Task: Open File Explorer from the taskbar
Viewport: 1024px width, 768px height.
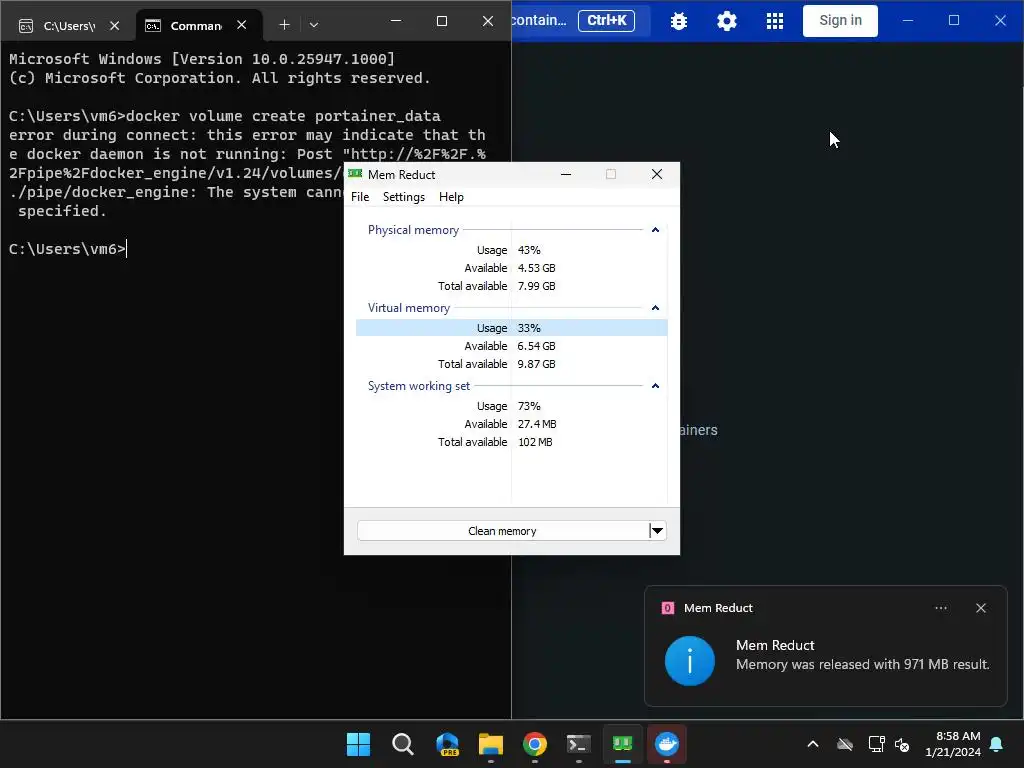Action: 490,744
